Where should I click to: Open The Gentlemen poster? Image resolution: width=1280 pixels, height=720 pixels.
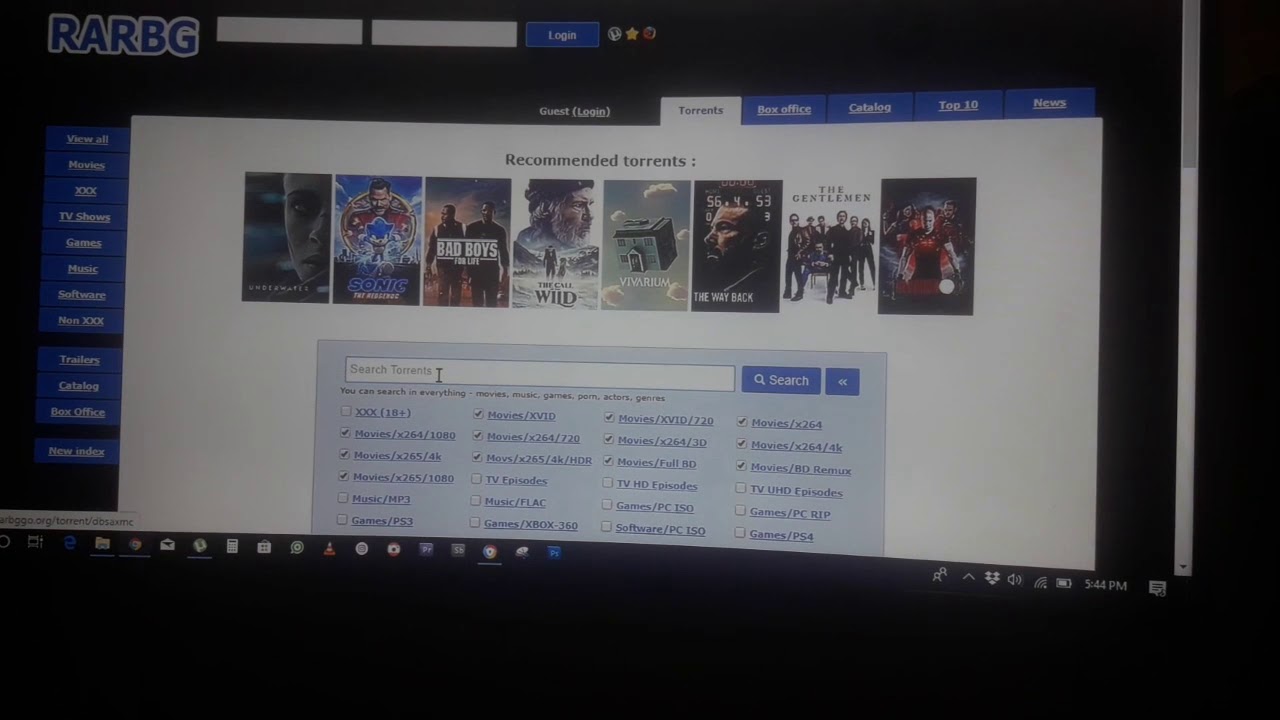[830, 246]
